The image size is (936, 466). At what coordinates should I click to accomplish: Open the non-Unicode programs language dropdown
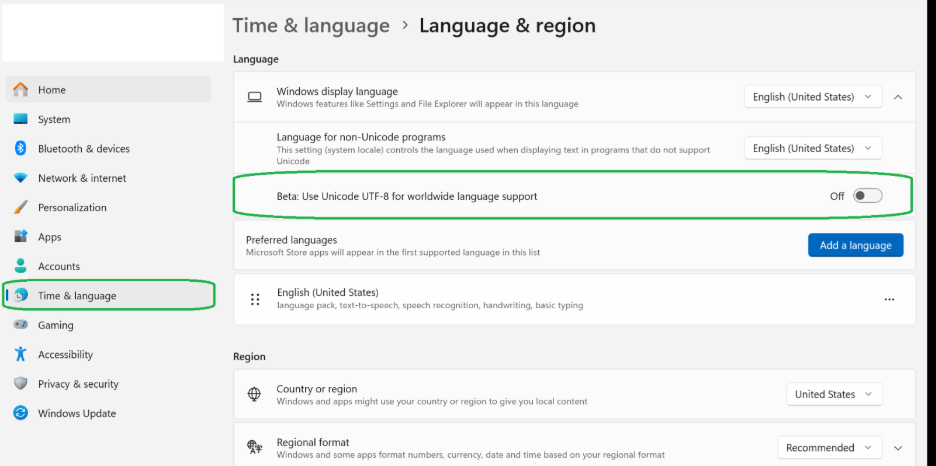tap(813, 148)
